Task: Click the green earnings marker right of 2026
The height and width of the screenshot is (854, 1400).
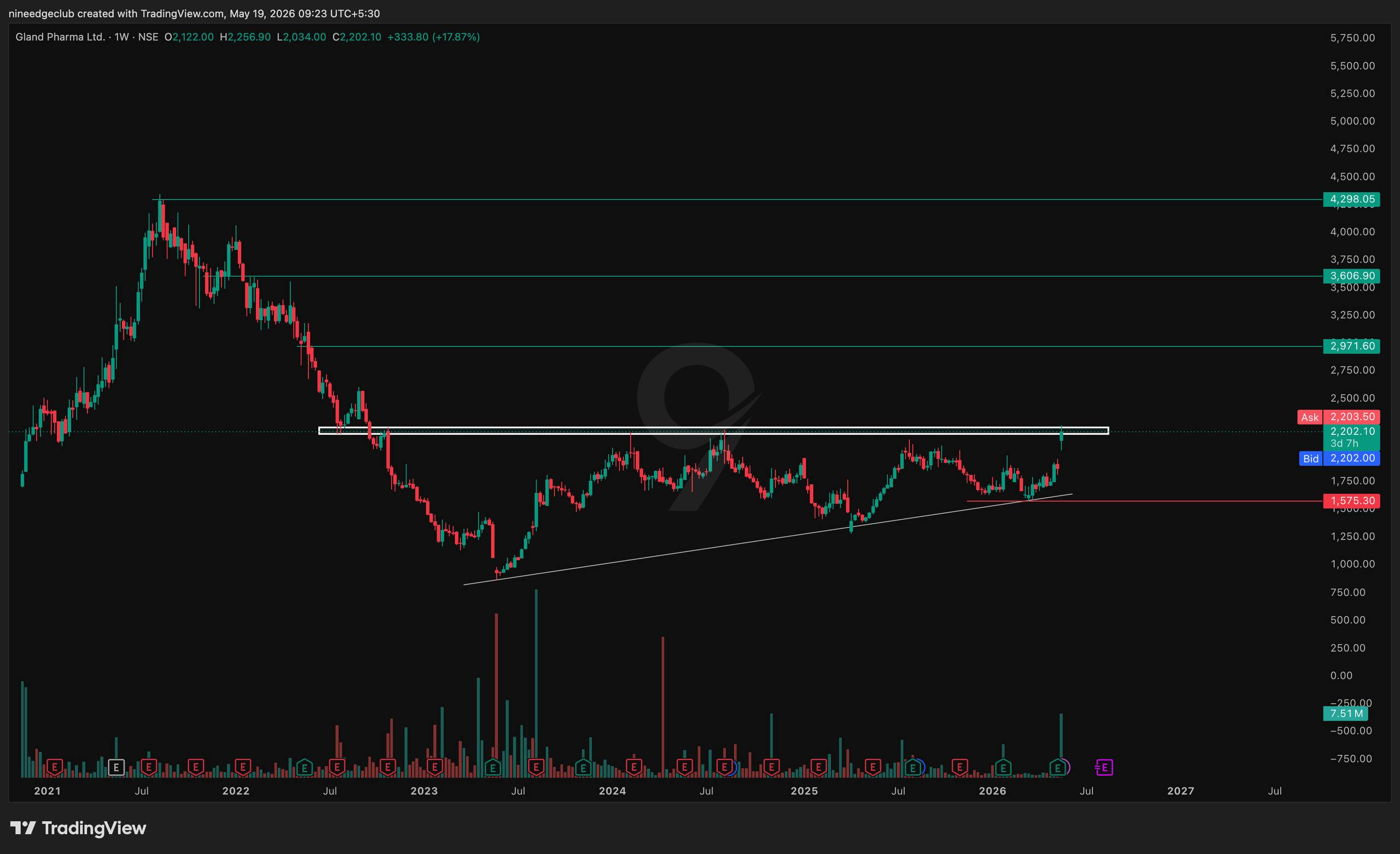Action: click(x=1003, y=768)
